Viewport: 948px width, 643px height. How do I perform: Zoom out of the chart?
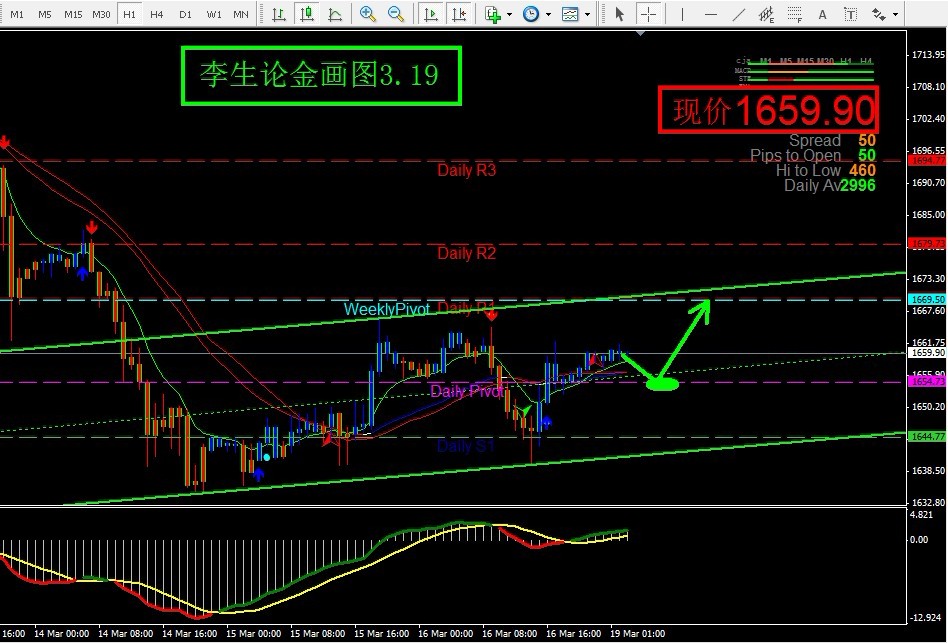396,14
